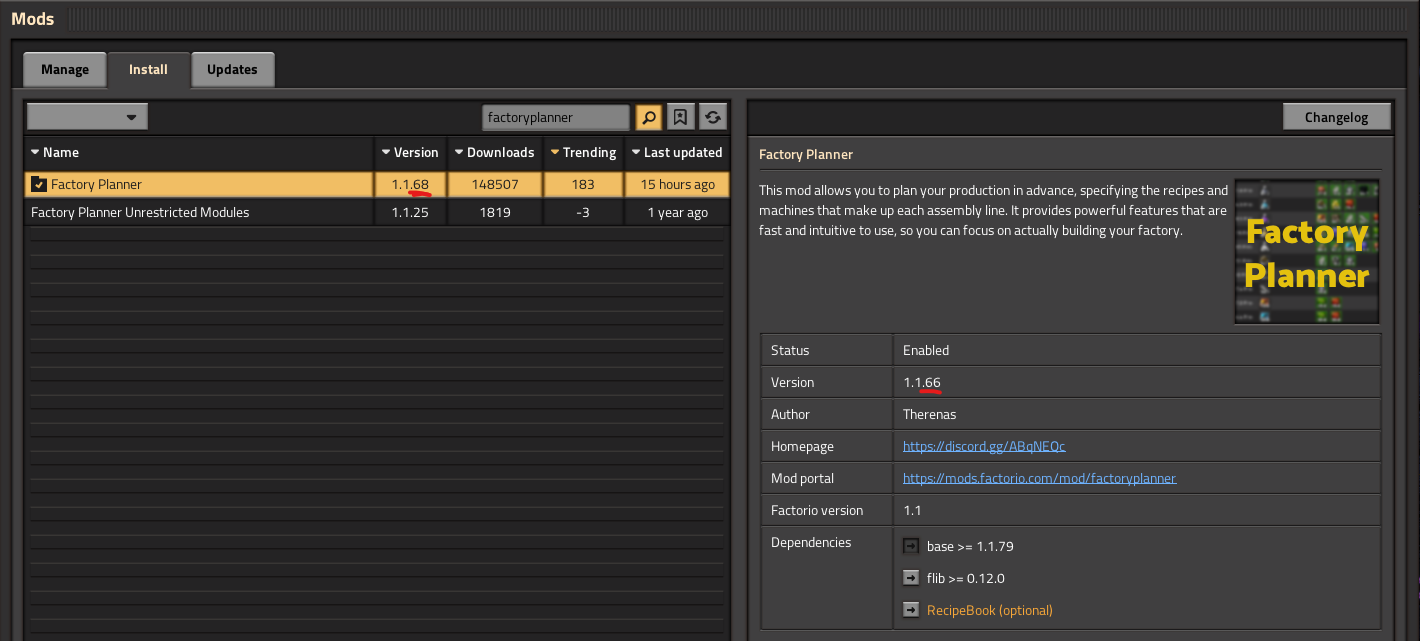The image size is (1420, 641).
Task: Click the Factorio version value 1.1
Action: tap(912, 510)
